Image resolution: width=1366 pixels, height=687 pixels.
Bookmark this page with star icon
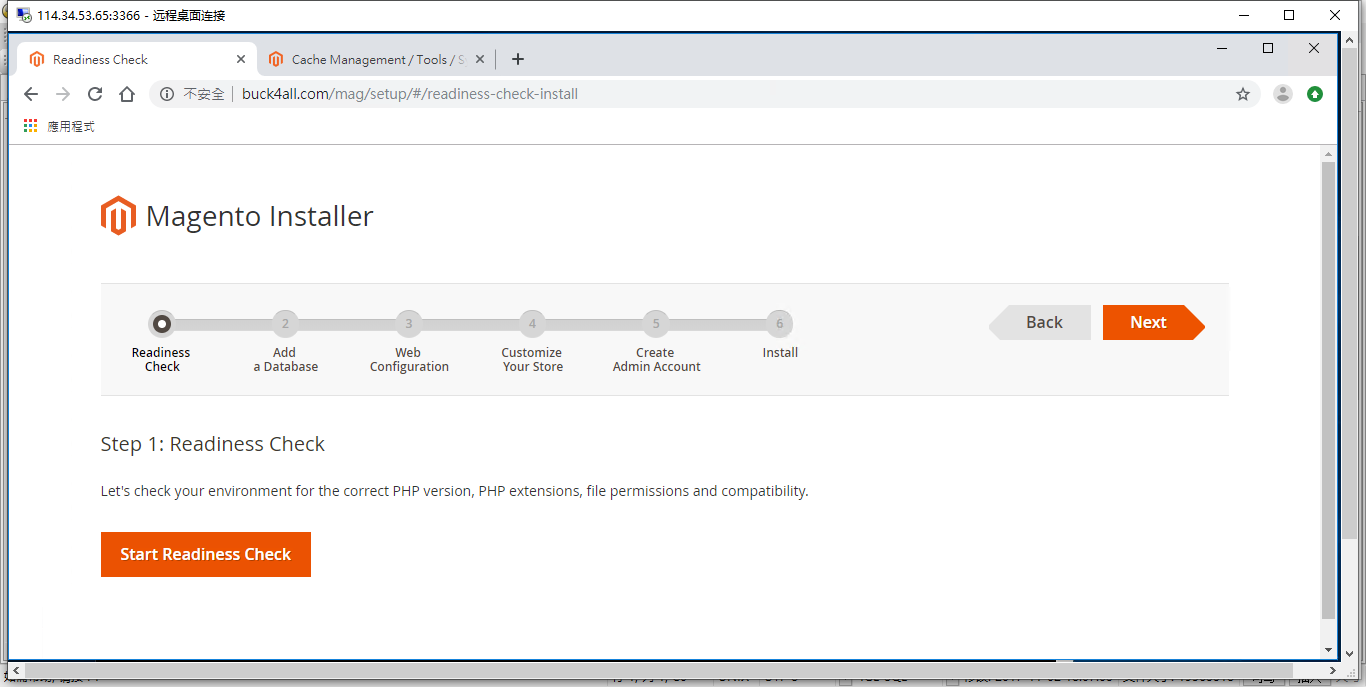point(1243,94)
